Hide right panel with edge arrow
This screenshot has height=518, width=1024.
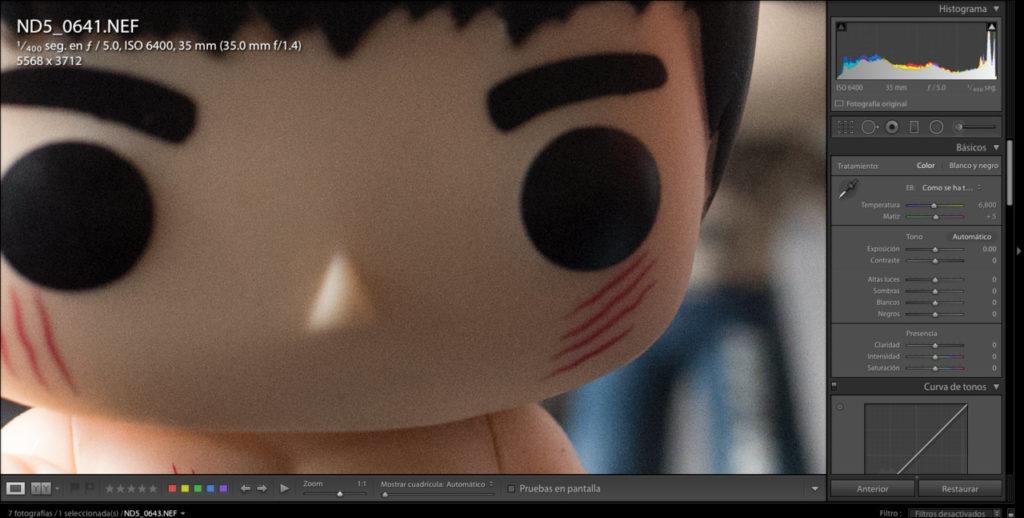click(1019, 251)
